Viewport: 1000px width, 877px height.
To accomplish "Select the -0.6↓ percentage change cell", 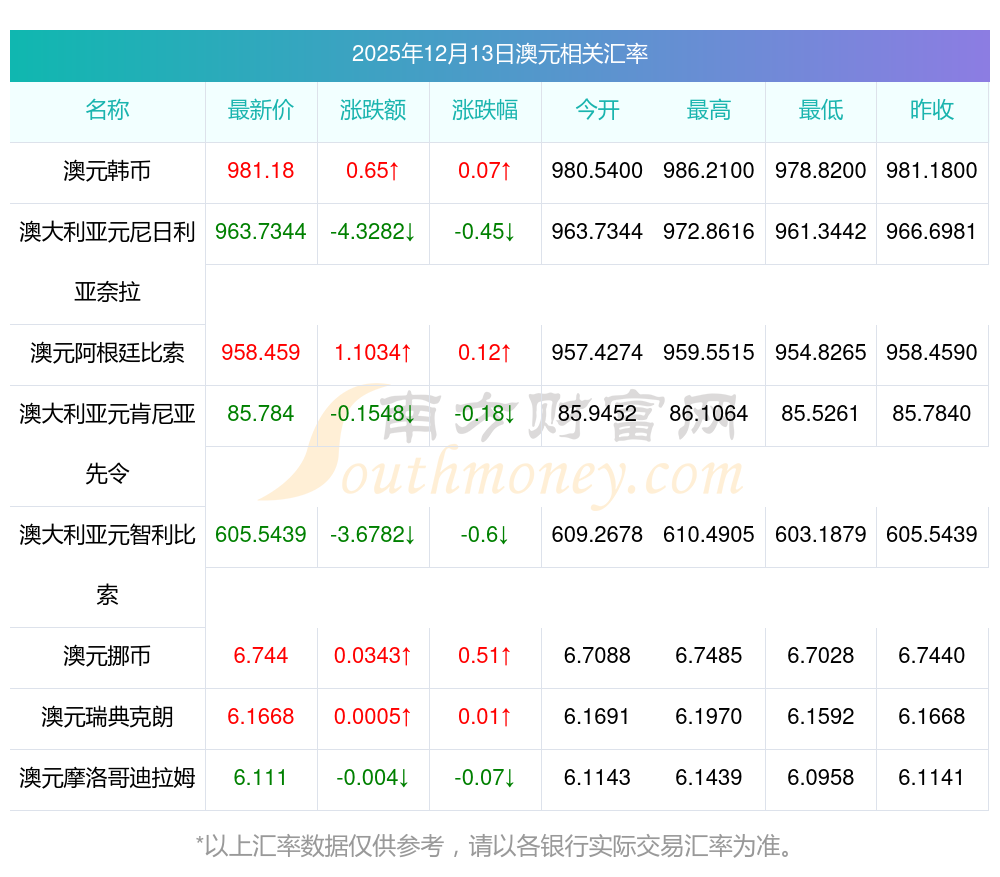I will coord(485,535).
